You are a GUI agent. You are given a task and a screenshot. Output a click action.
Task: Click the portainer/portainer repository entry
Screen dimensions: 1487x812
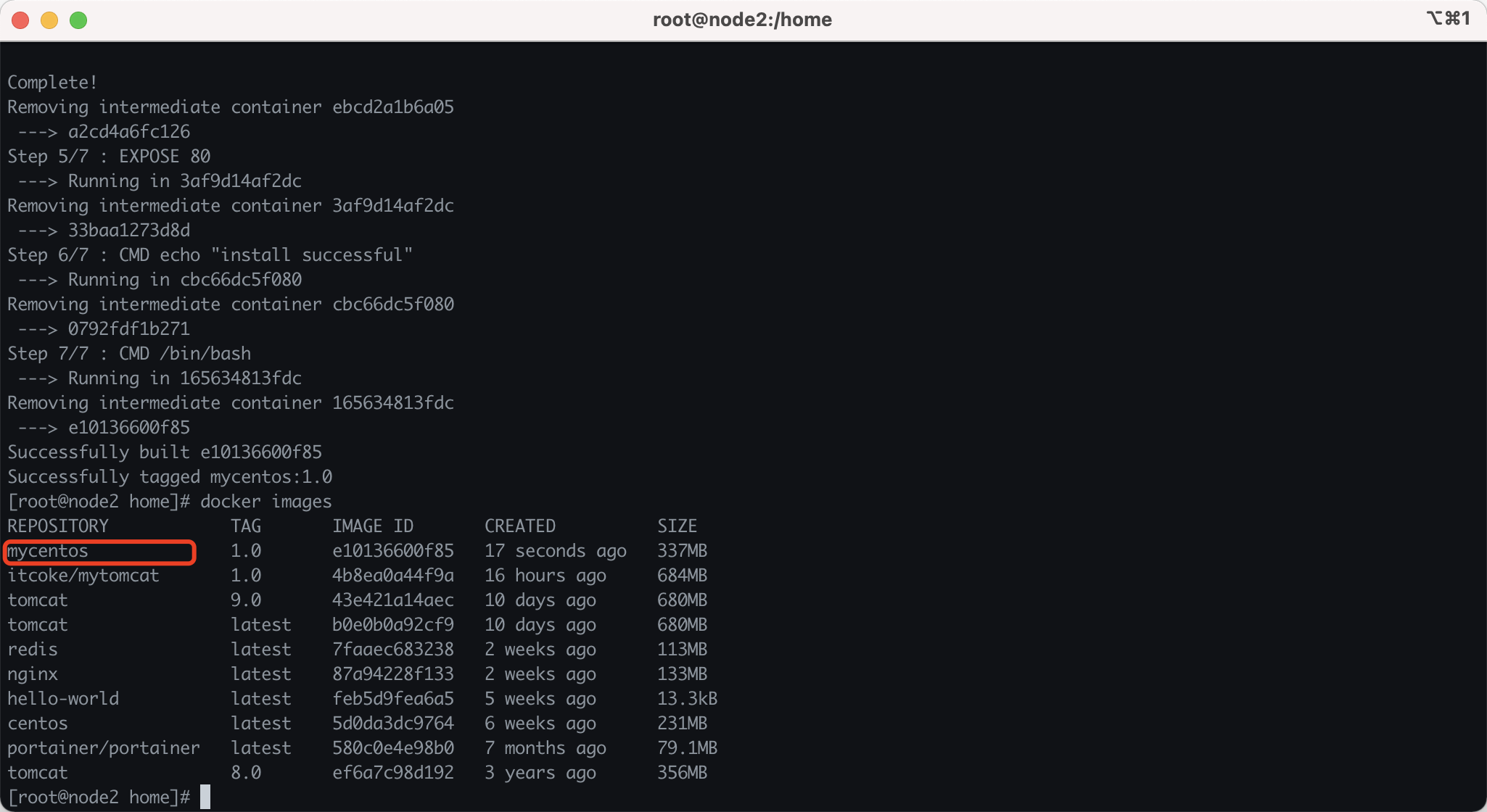click(x=103, y=748)
